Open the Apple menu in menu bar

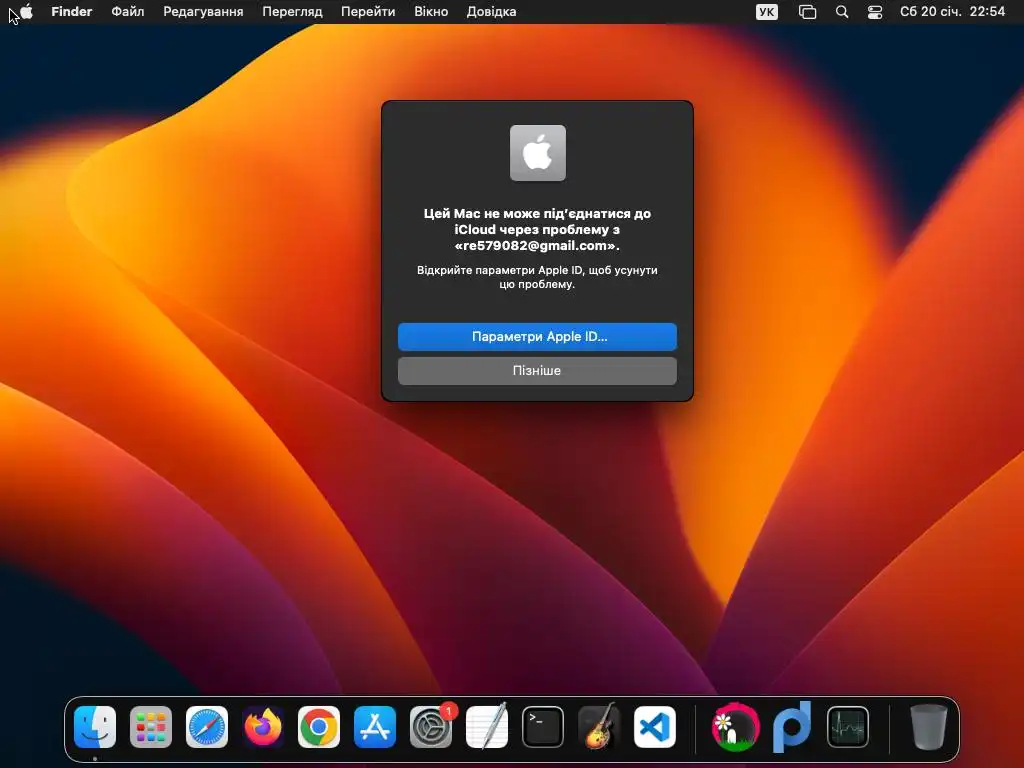click(x=26, y=11)
